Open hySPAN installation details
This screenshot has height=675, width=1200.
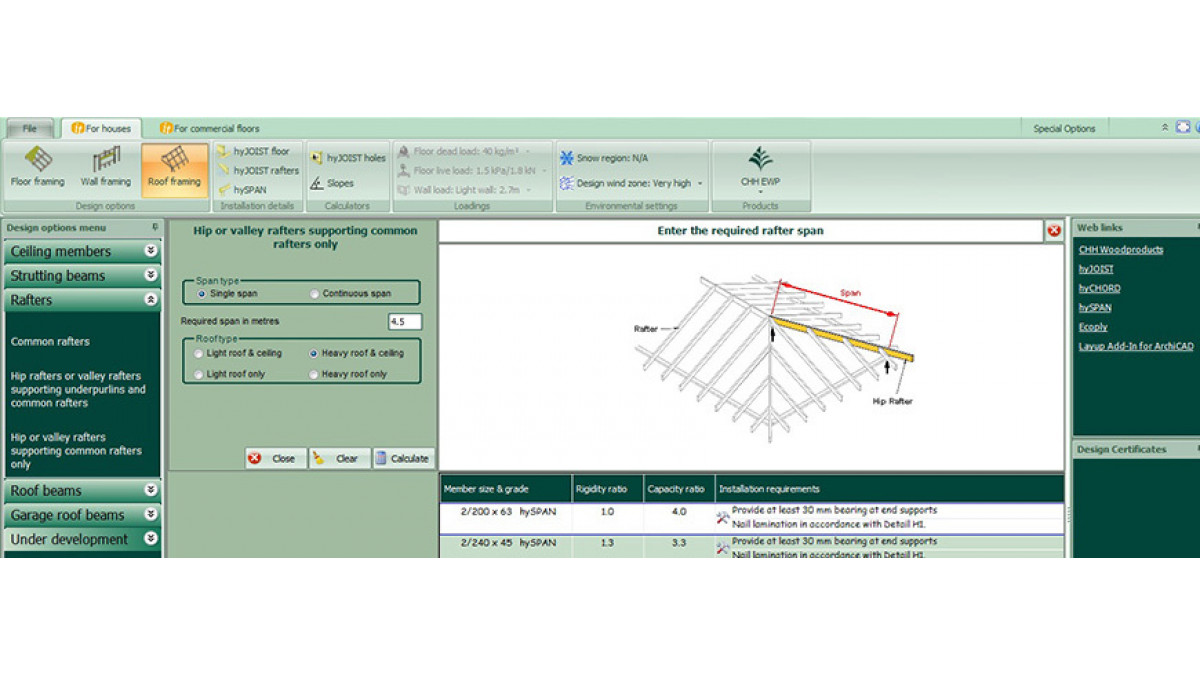click(241, 189)
